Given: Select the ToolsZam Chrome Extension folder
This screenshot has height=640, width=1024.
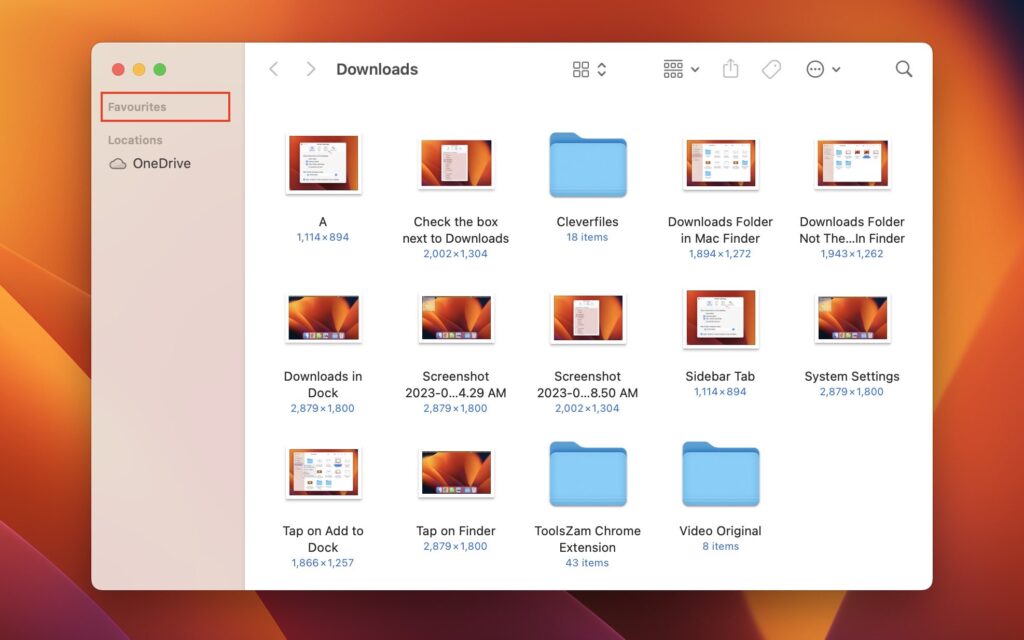Looking at the screenshot, I should (x=587, y=473).
